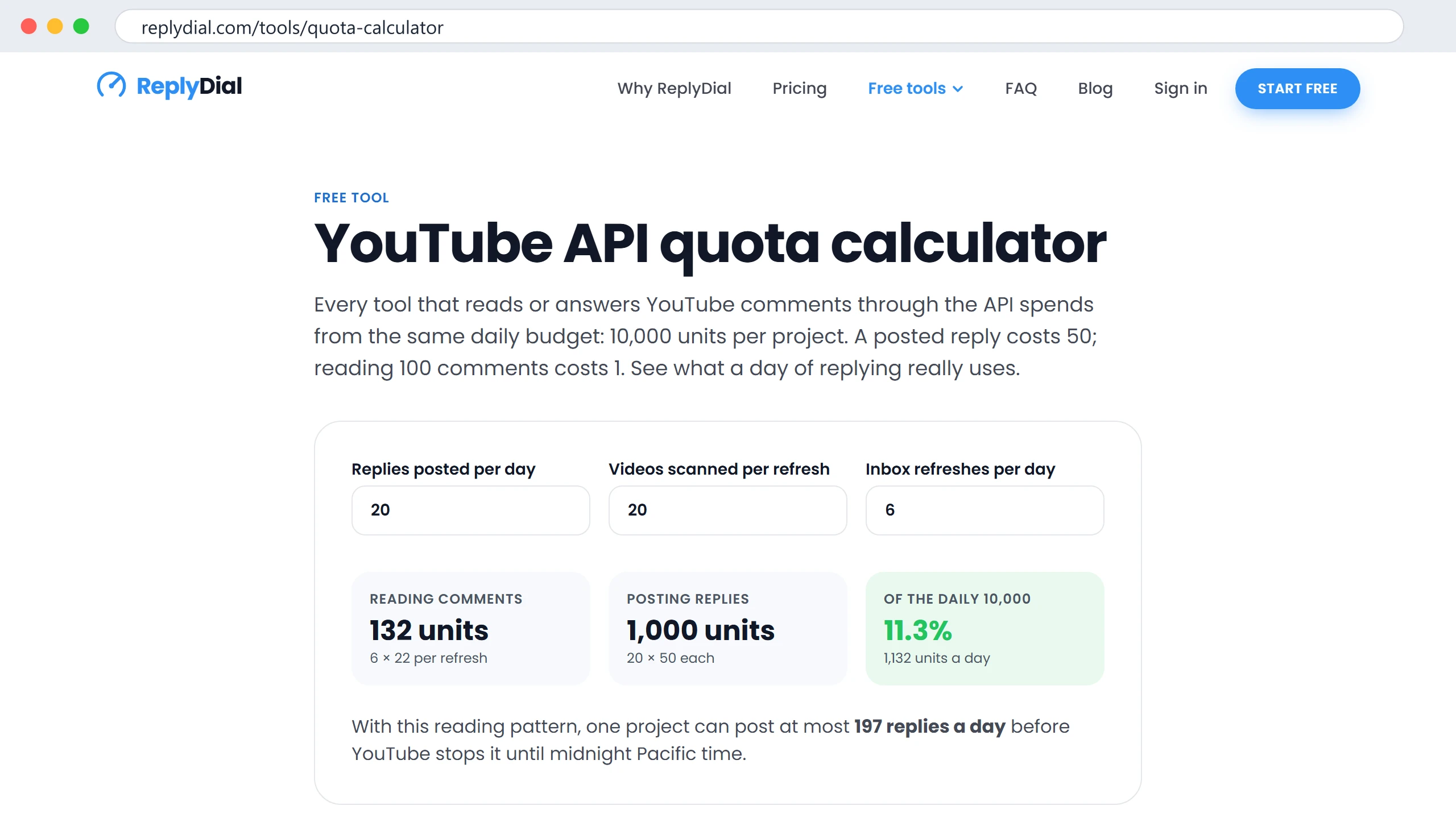Click the '197 replies a day' bold text

(929, 726)
